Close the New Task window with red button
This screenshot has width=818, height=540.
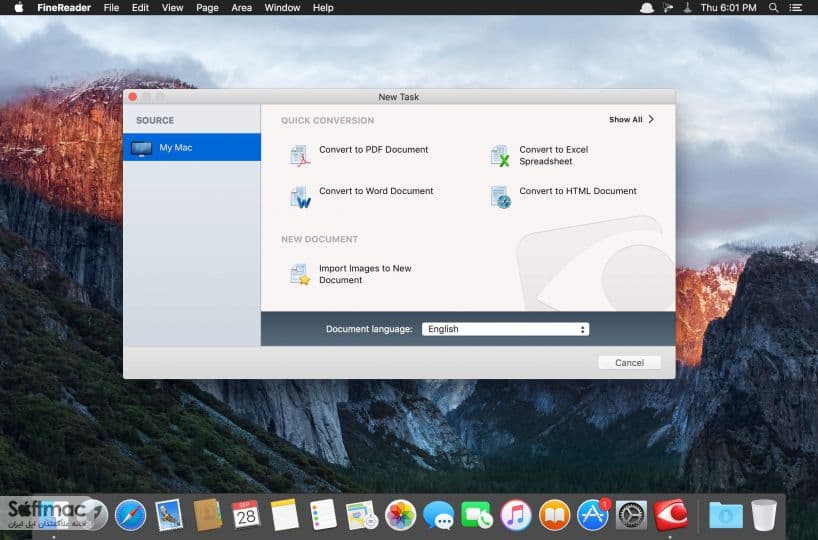133,97
